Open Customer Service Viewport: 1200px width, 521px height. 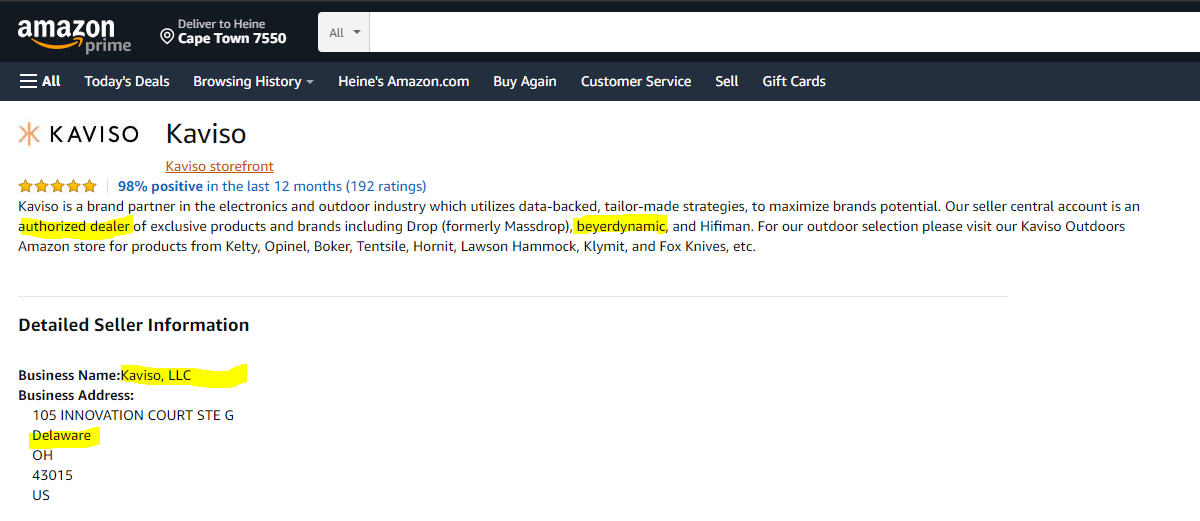point(636,81)
